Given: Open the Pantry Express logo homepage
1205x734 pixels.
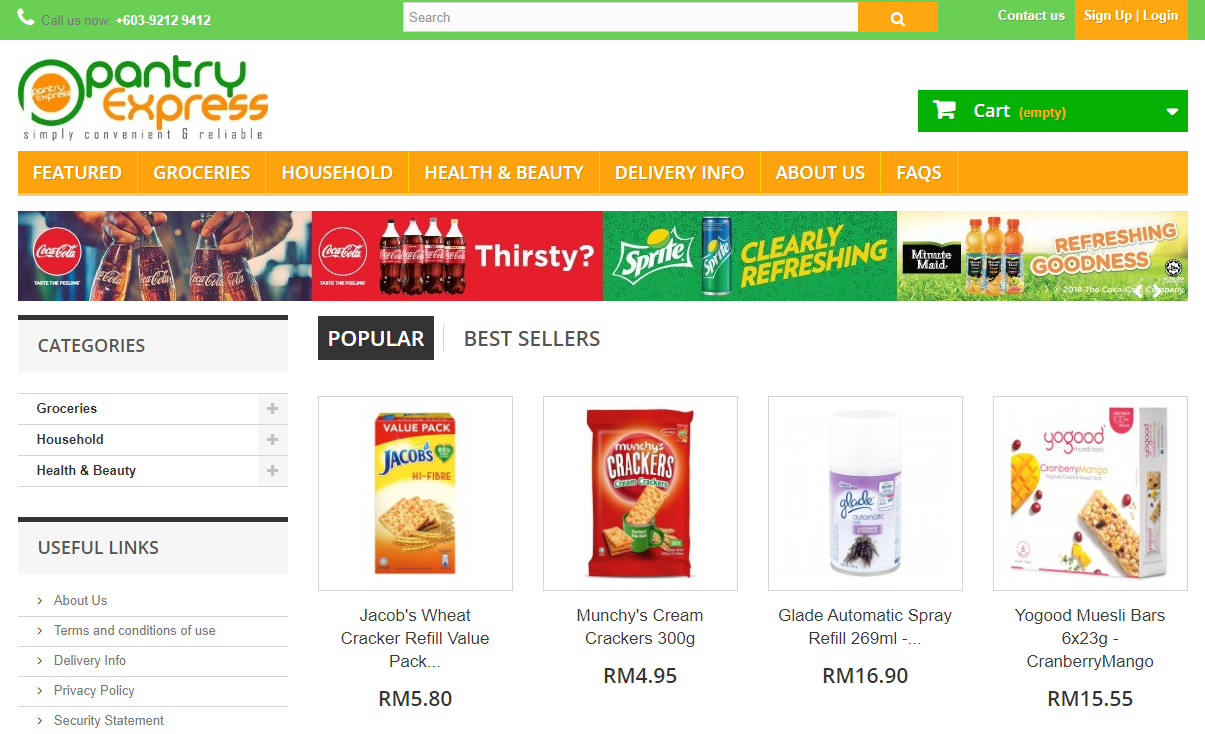Looking at the screenshot, I should 143,98.
